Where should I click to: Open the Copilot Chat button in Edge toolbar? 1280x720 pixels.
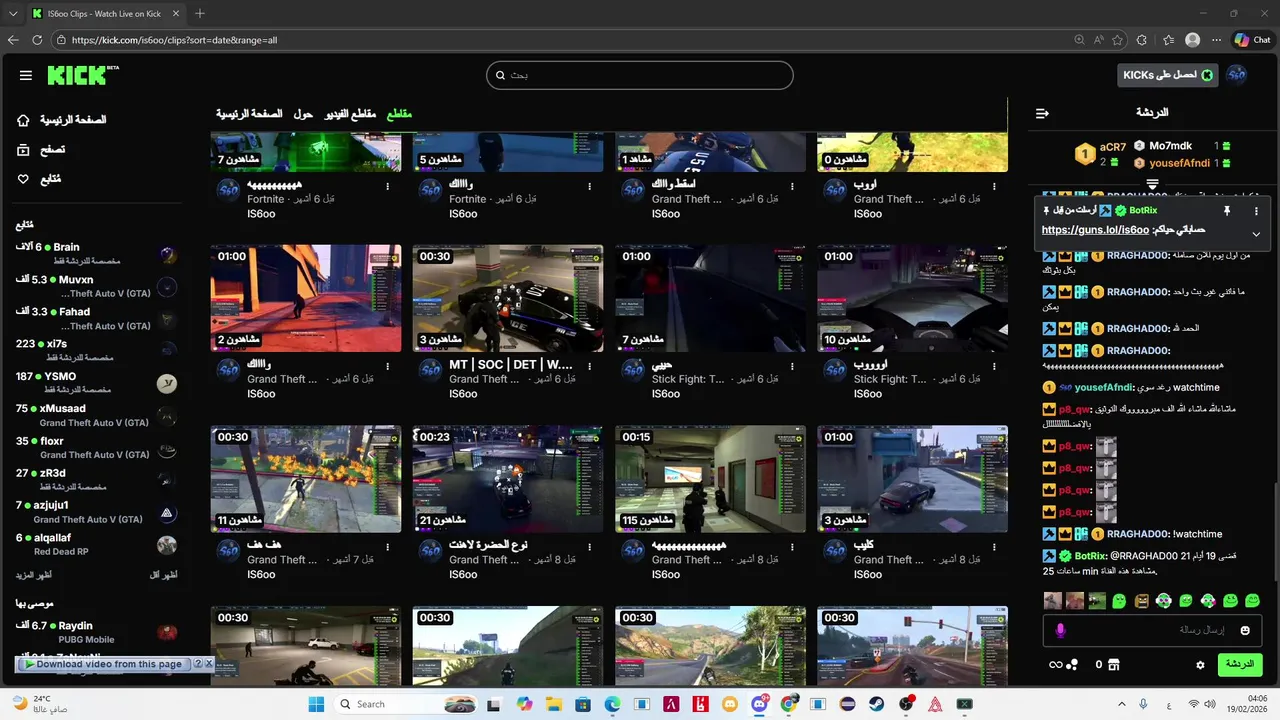point(1253,40)
